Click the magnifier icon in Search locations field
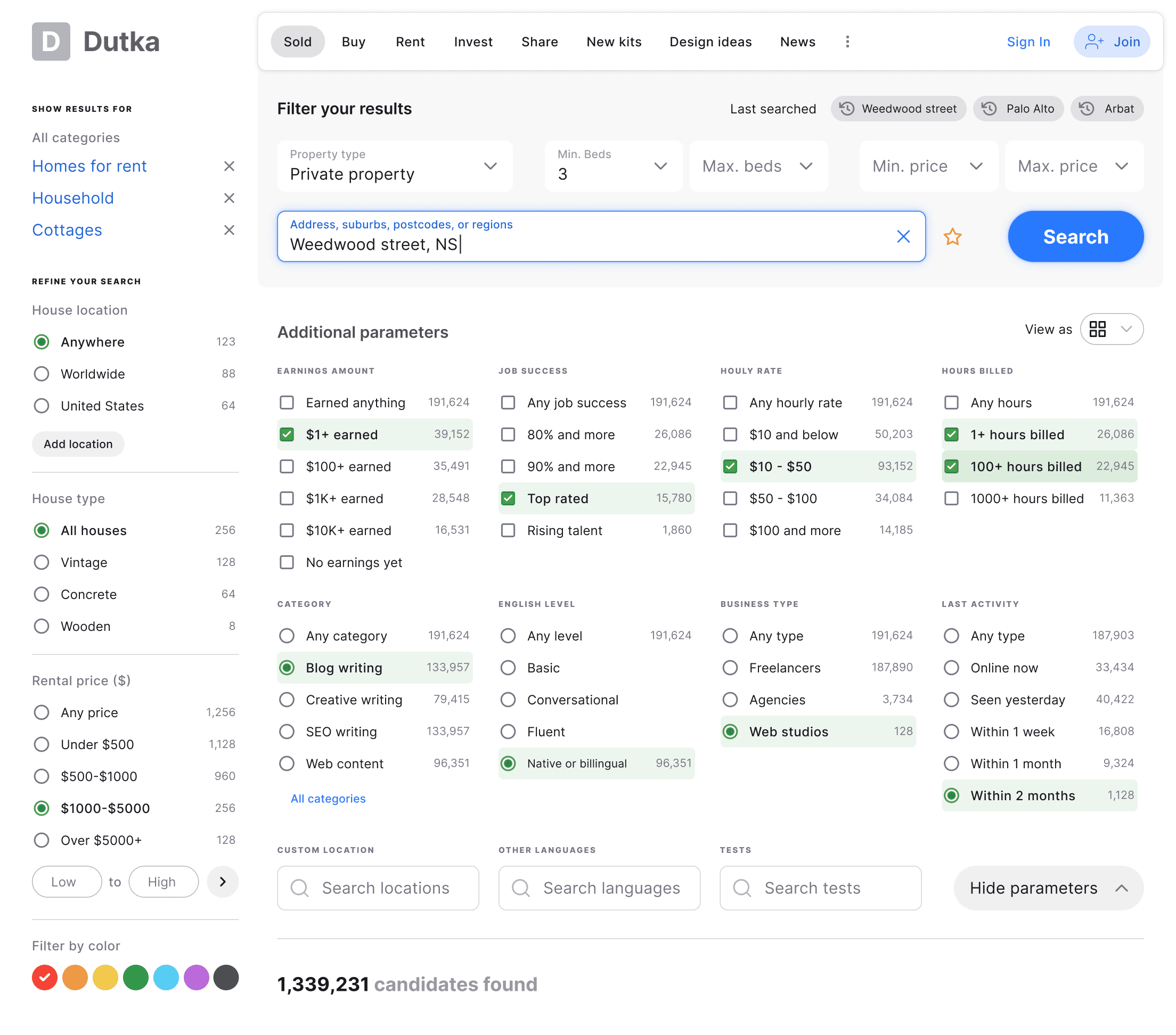The width and height of the screenshot is (1176, 1035). tap(300, 888)
